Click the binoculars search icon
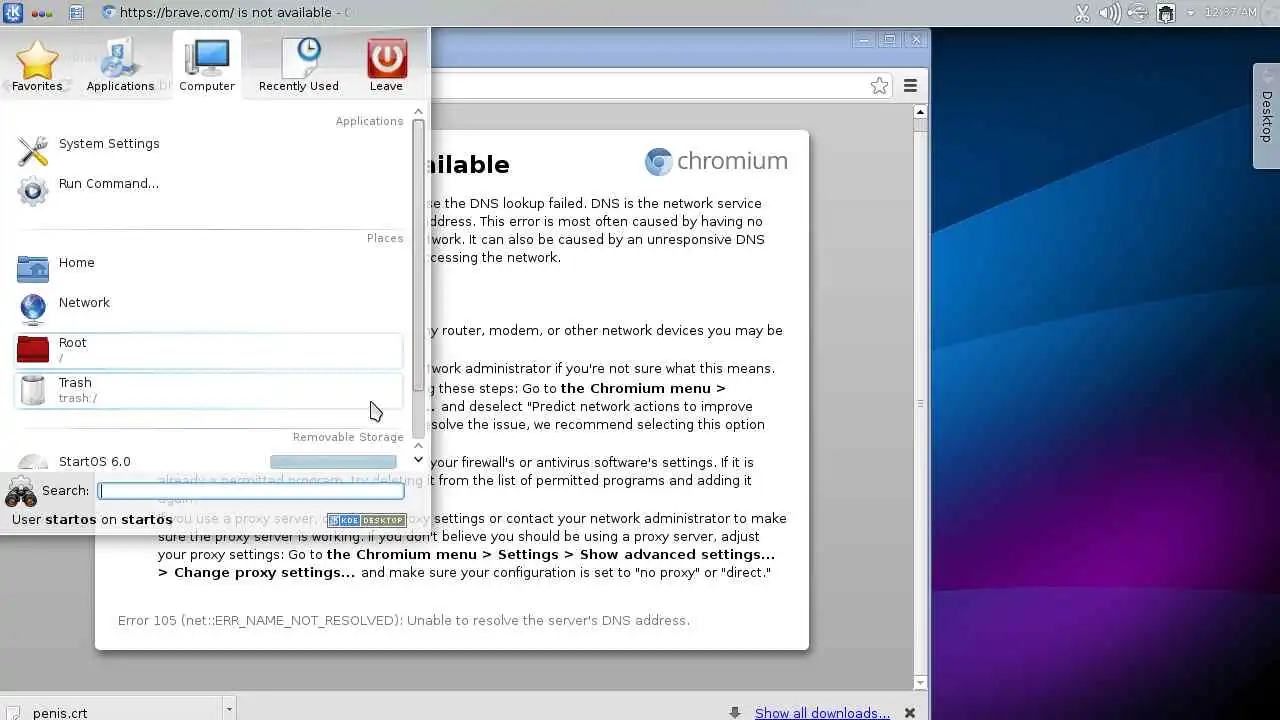This screenshot has height=720, width=1280. [x=21, y=491]
